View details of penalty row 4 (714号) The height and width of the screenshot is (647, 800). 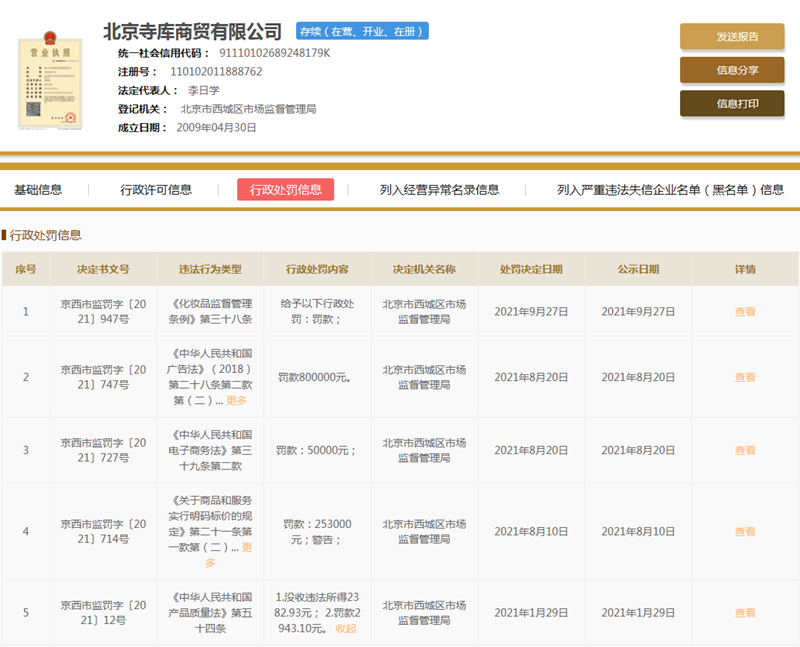tap(745, 532)
